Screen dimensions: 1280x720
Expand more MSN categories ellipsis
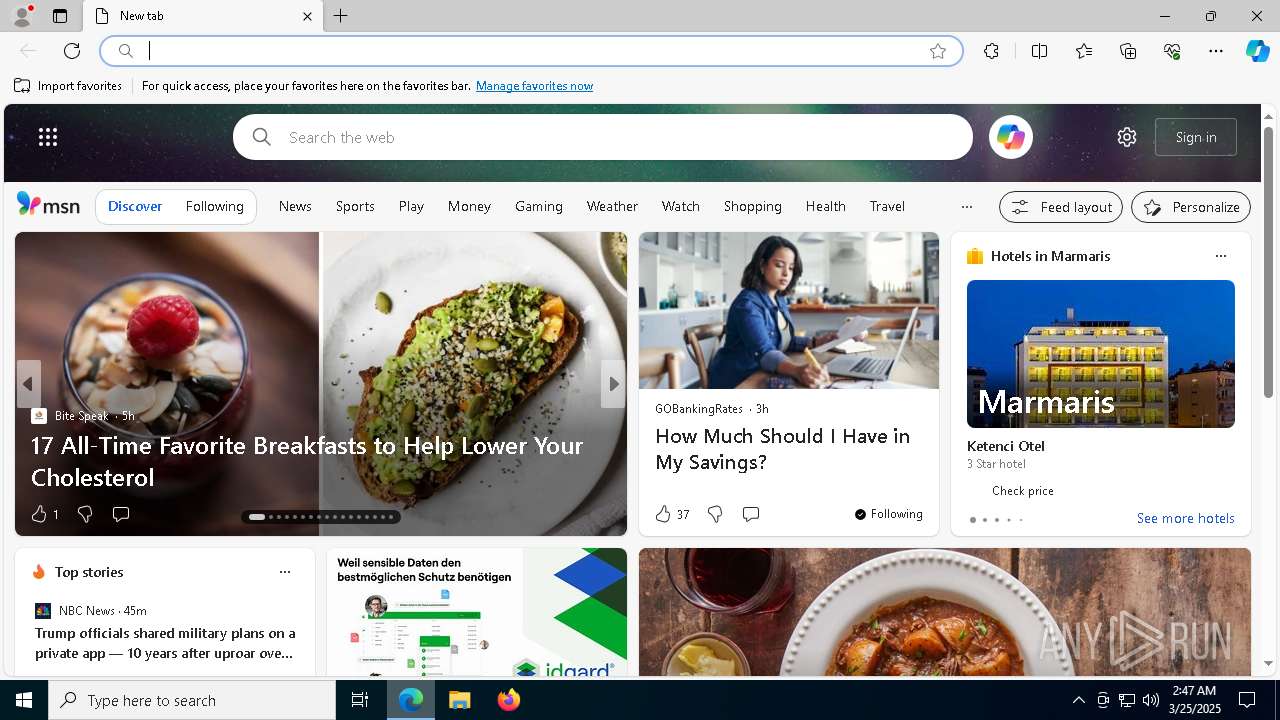pyautogui.click(x=966, y=207)
